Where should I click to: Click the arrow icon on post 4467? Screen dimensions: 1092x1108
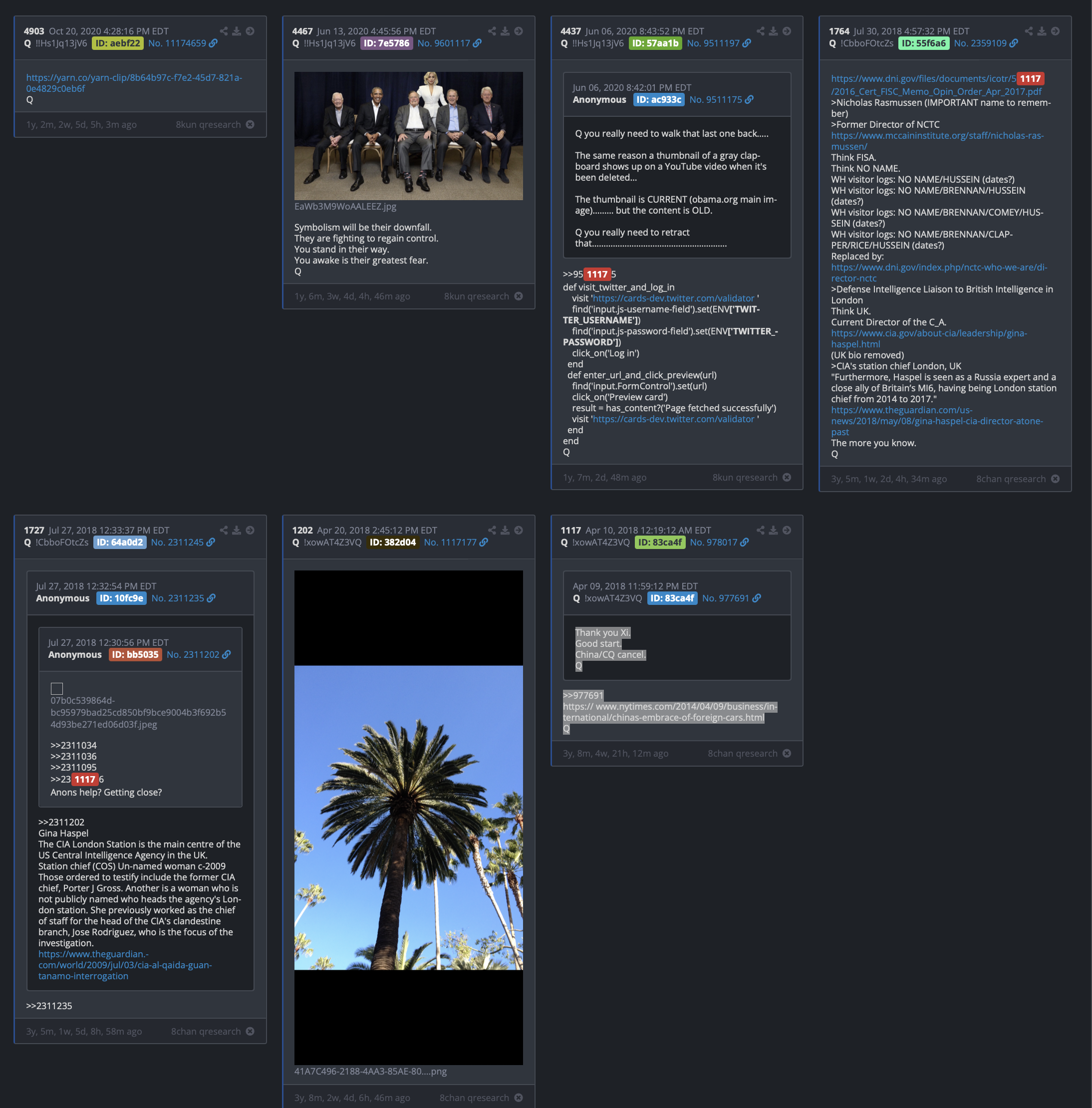tap(519, 31)
